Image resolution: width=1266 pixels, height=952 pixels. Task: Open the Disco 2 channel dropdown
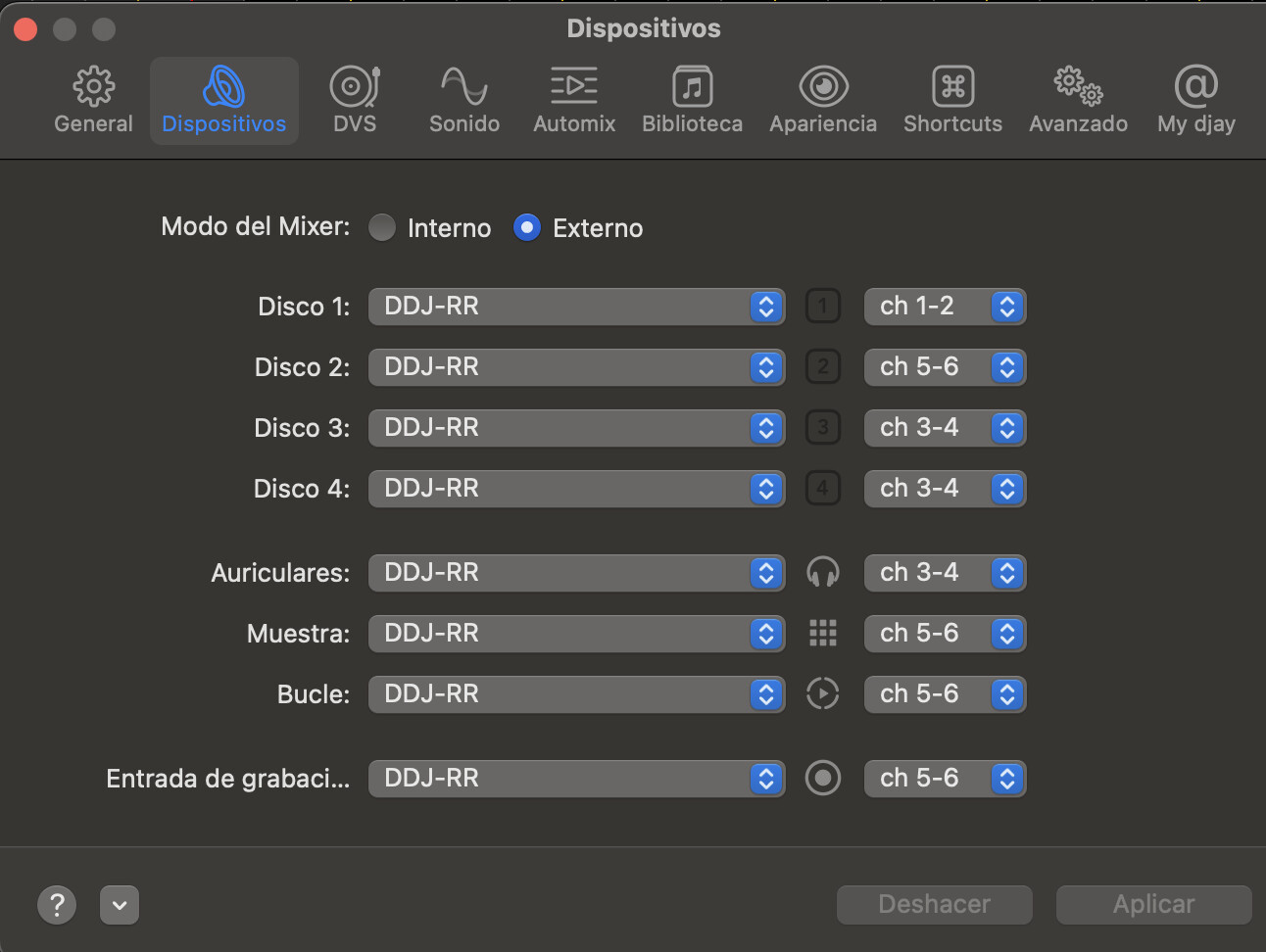point(945,367)
